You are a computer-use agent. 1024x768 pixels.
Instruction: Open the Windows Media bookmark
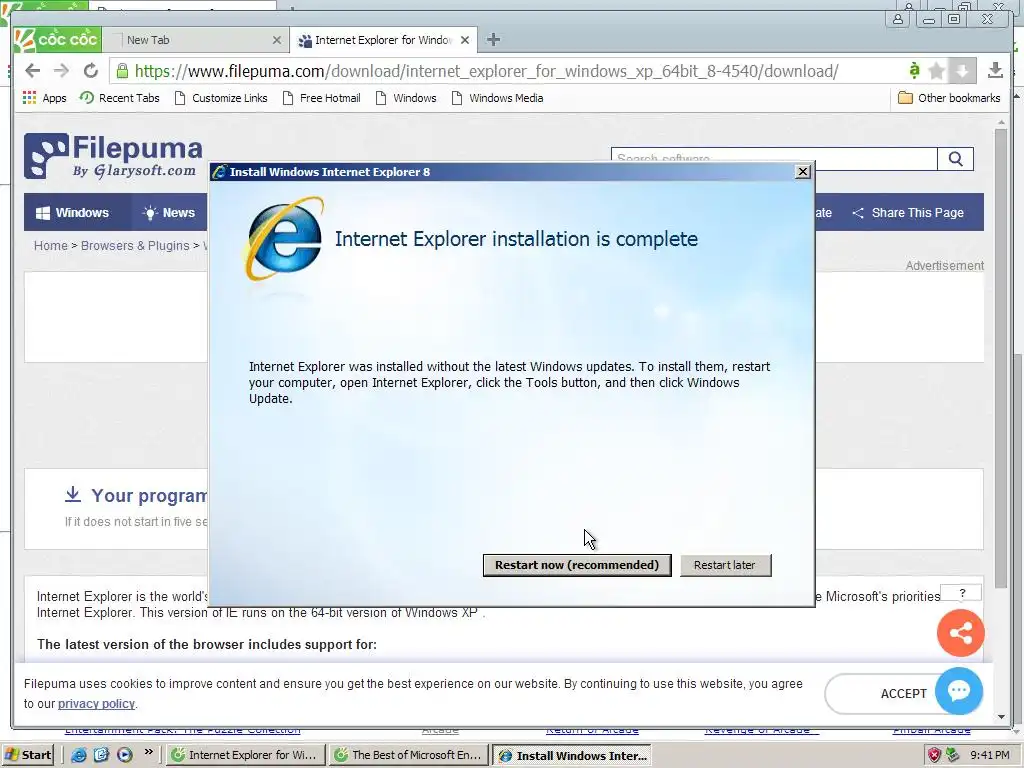tap(498, 98)
